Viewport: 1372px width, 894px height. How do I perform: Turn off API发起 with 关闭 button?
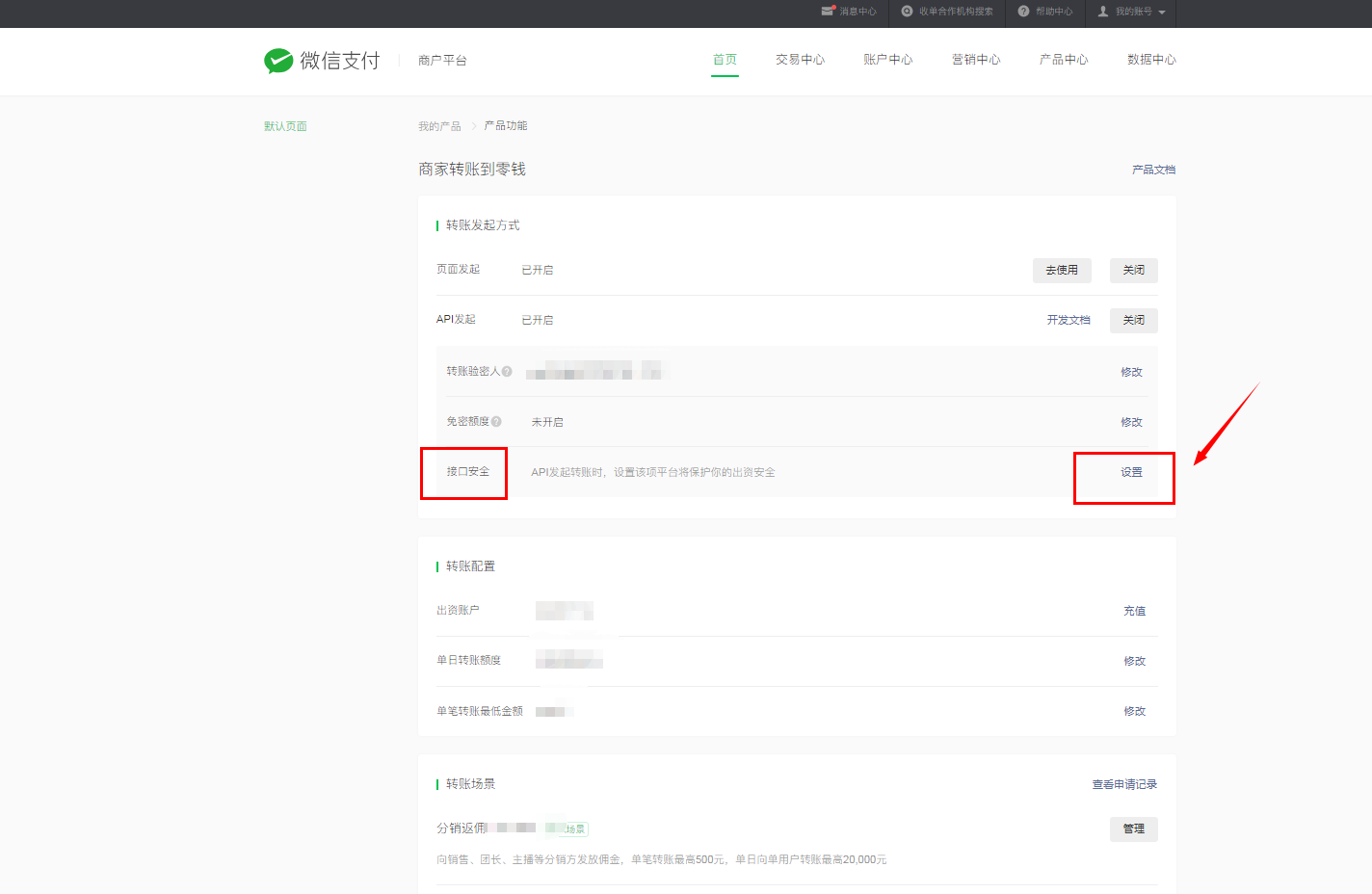pos(1133,321)
